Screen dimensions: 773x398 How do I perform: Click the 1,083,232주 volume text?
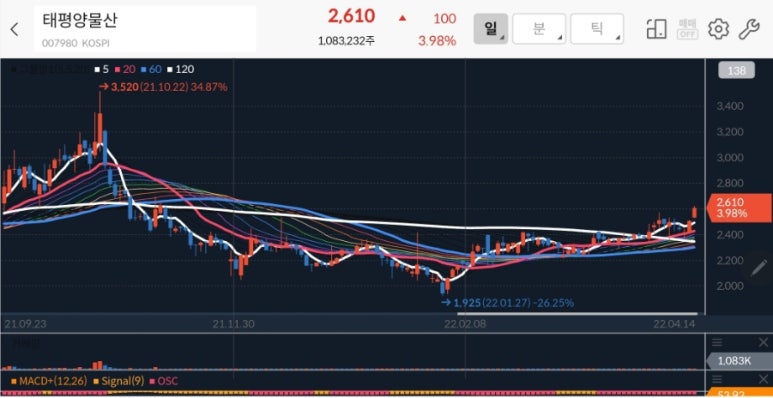(347, 41)
